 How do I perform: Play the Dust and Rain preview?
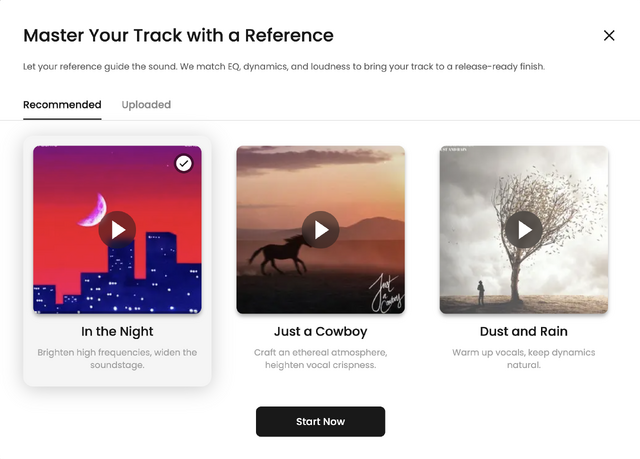click(x=524, y=230)
